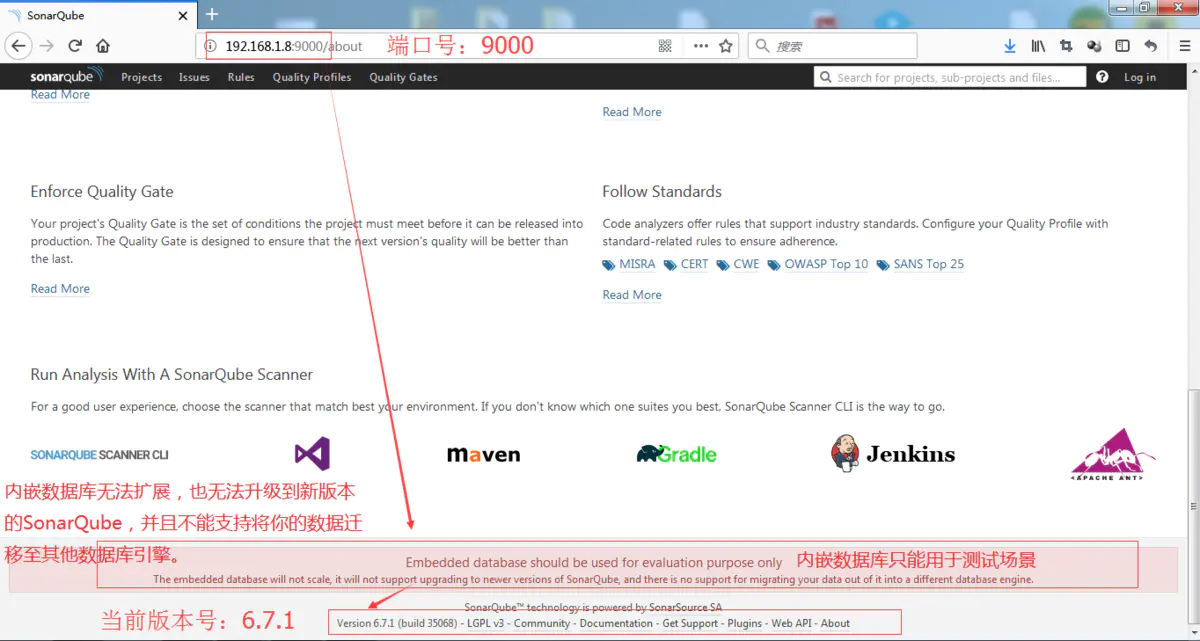Reload the current browser page
This screenshot has height=641, width=1200.
[75, 46]
